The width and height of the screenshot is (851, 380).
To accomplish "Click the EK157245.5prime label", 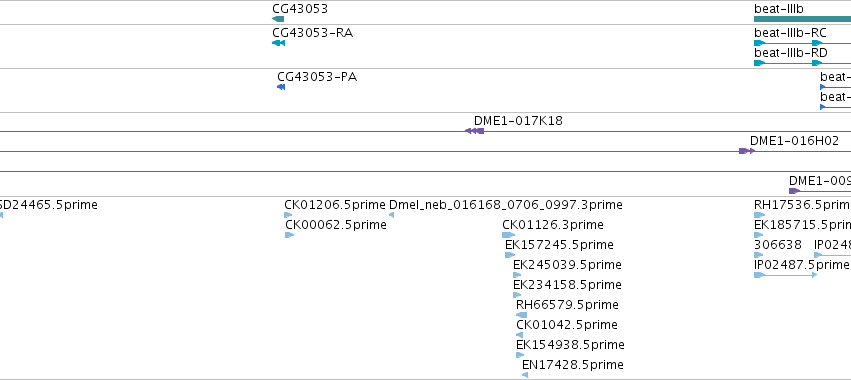I will coord(559,245).
